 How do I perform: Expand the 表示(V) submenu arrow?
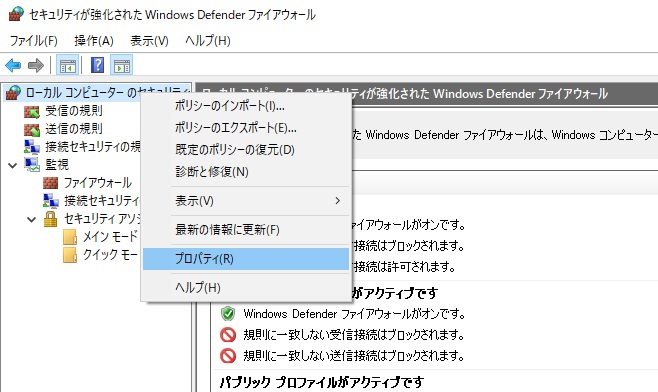point(337,201)
